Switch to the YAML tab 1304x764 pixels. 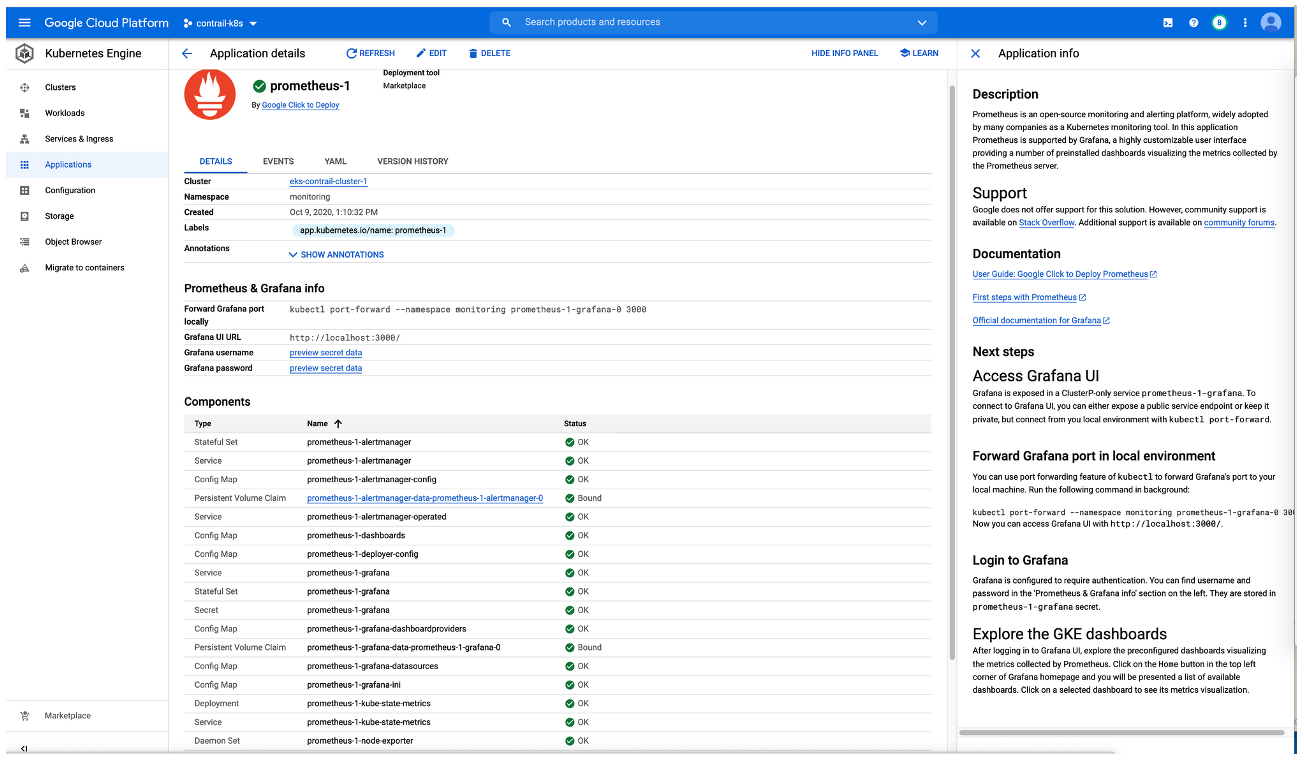[335, 161]
